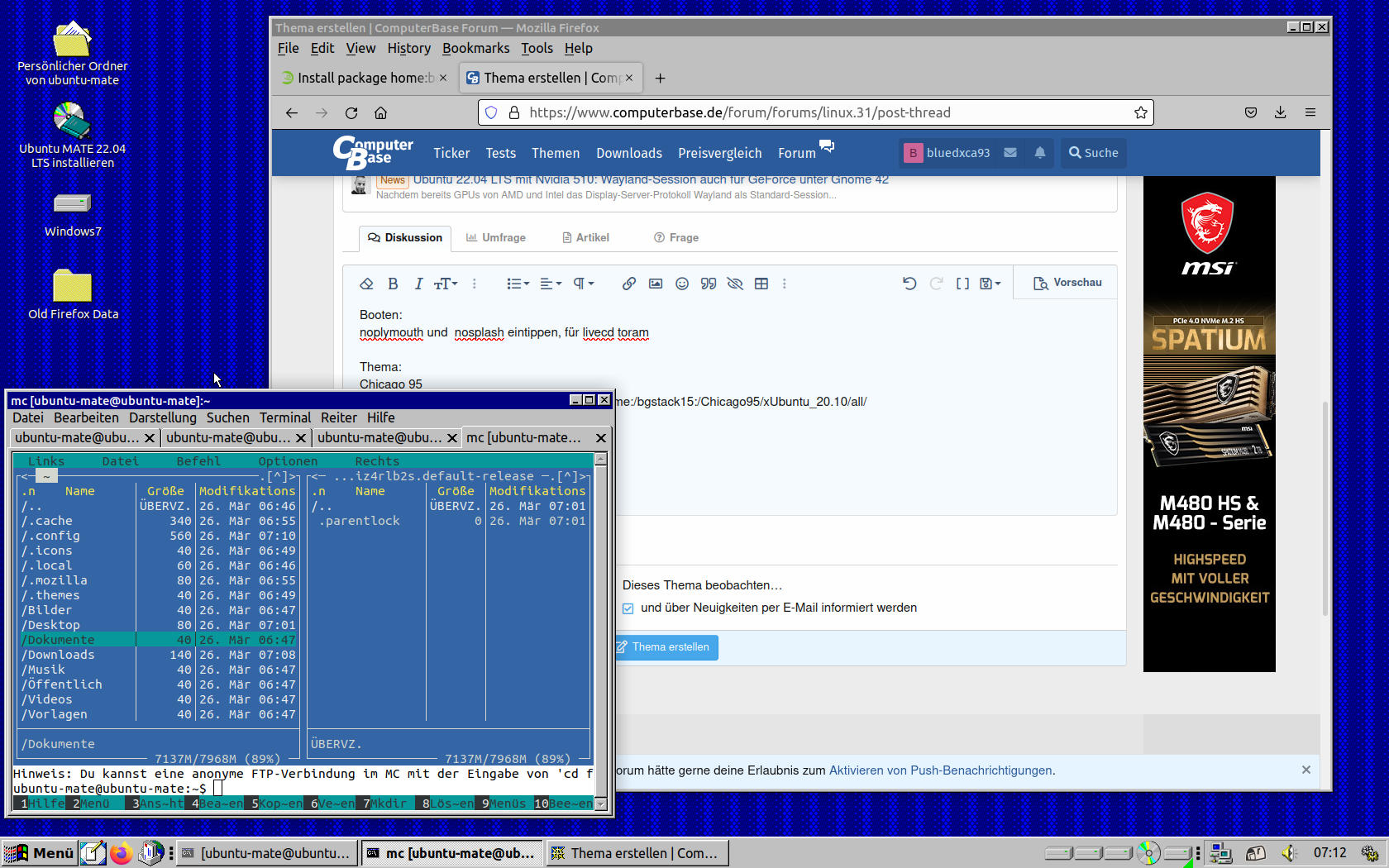Open ComputerBase notifications bell
Screen dimensions: 1389x868
coord(1040,153)
